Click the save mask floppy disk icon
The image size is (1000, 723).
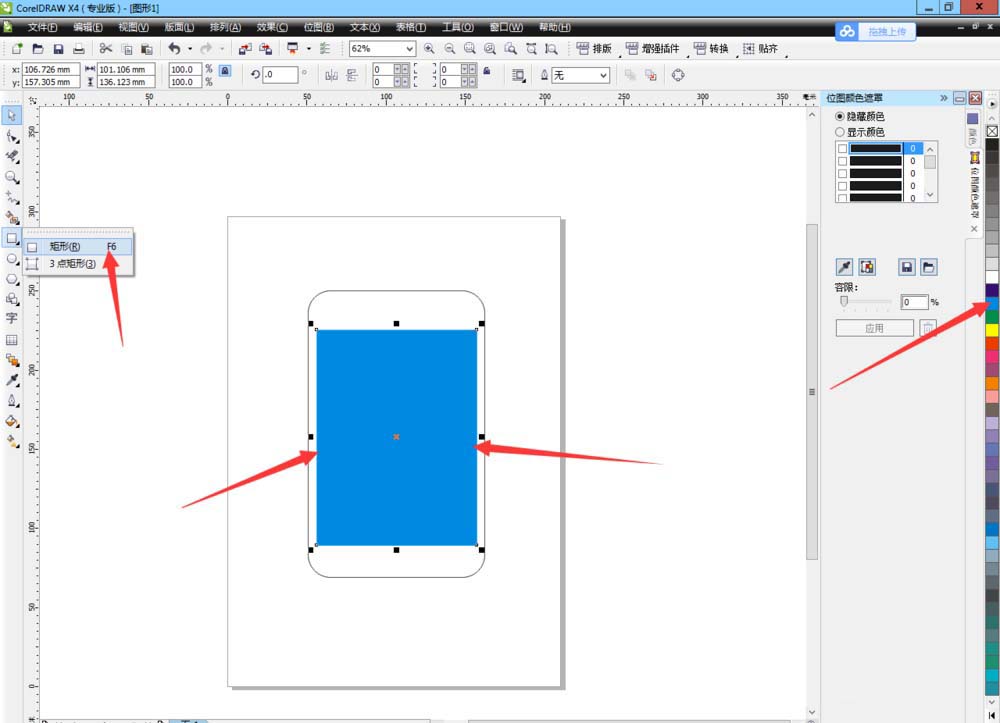click(907, 267)
